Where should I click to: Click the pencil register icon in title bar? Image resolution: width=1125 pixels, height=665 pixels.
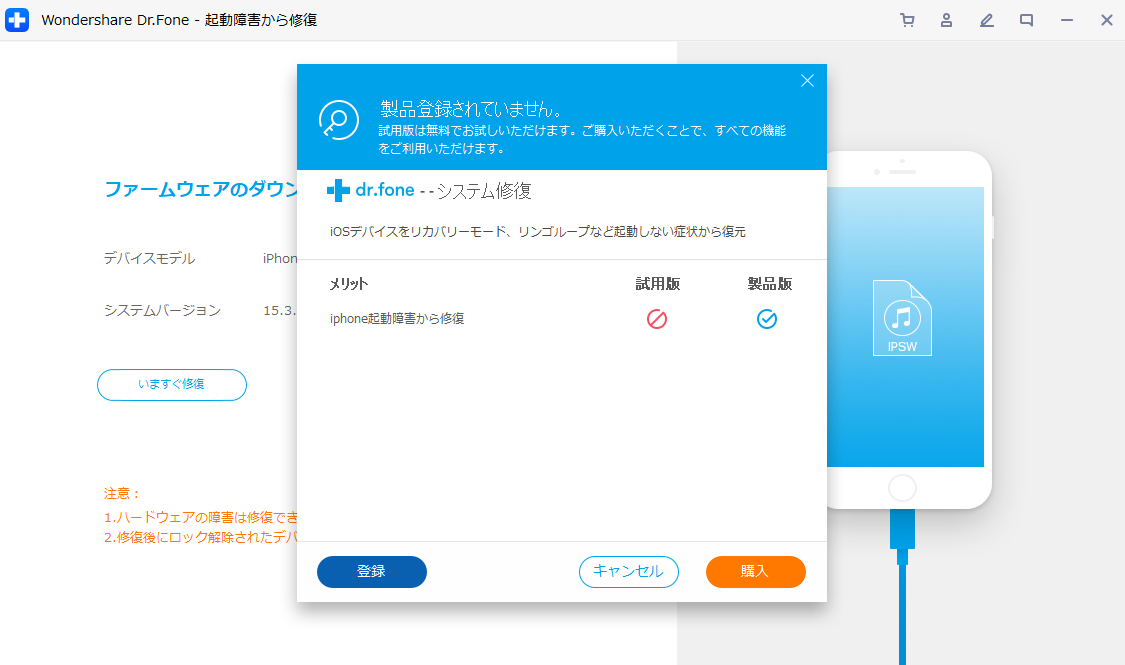click(x=987, y=20)
